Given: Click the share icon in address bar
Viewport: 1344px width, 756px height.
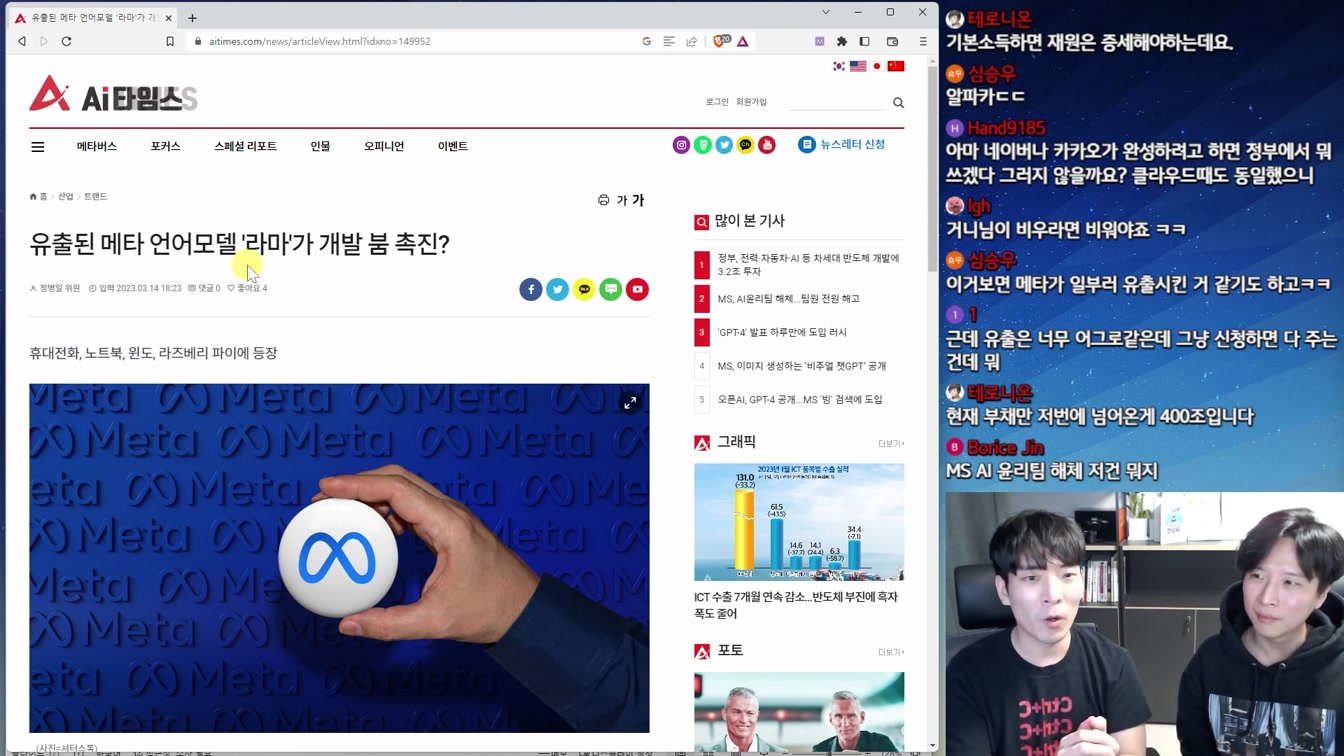Looking at the screenshot, I should [691, 41].
